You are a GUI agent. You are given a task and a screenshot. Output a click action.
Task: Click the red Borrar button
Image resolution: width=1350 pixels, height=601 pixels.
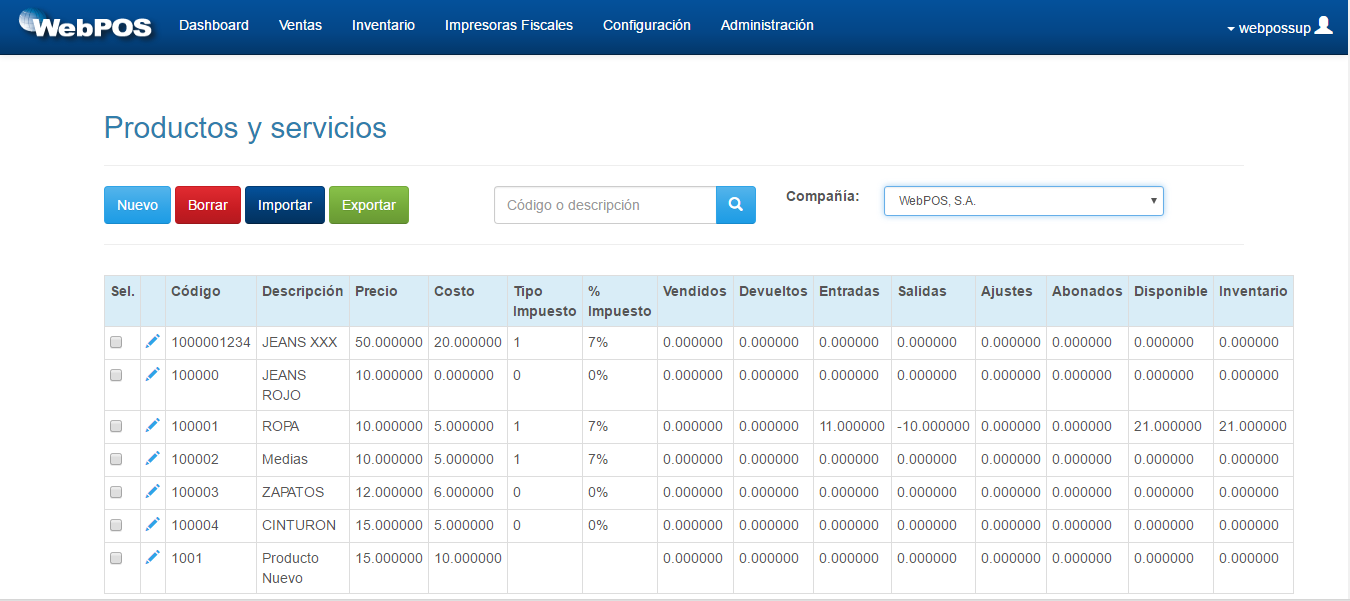[208, 205]
